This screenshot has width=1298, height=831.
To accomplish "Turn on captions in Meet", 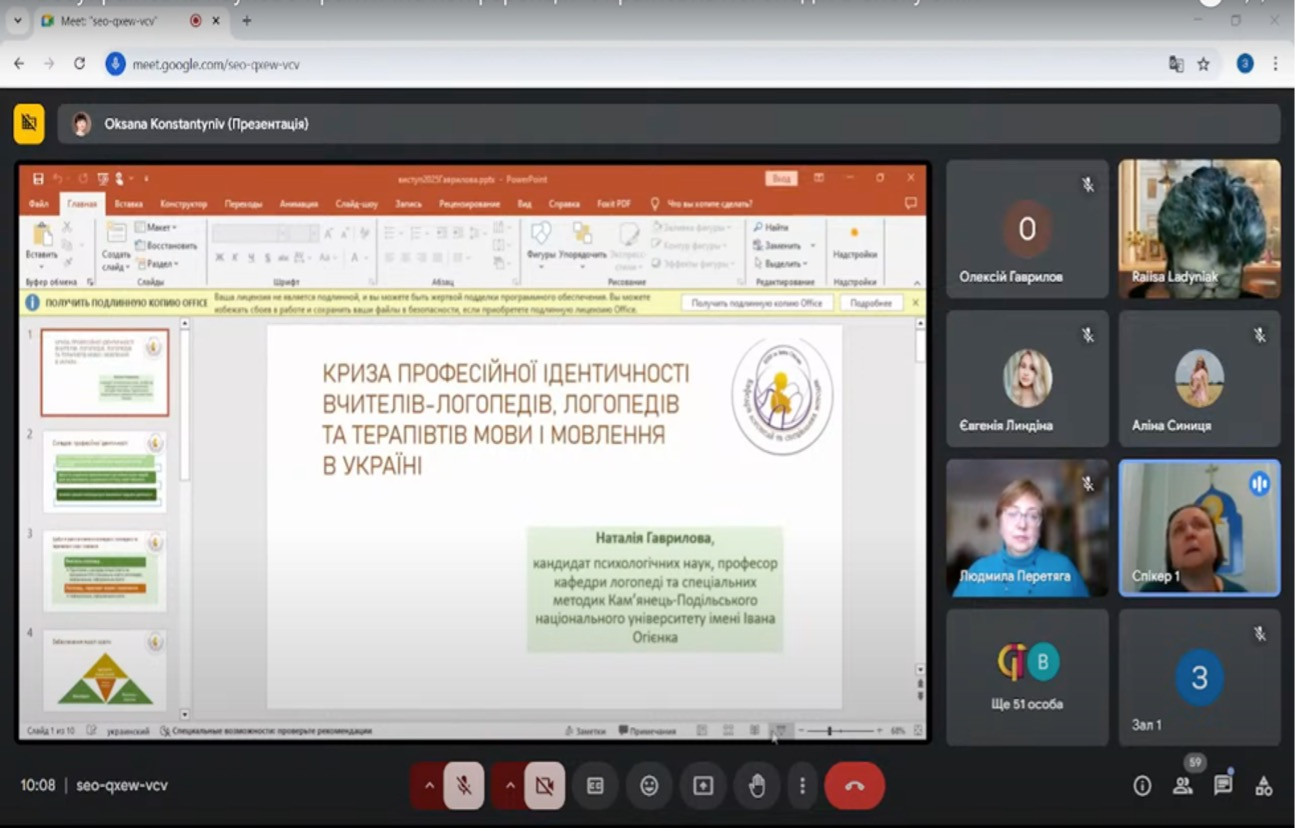I will point(595,786).
